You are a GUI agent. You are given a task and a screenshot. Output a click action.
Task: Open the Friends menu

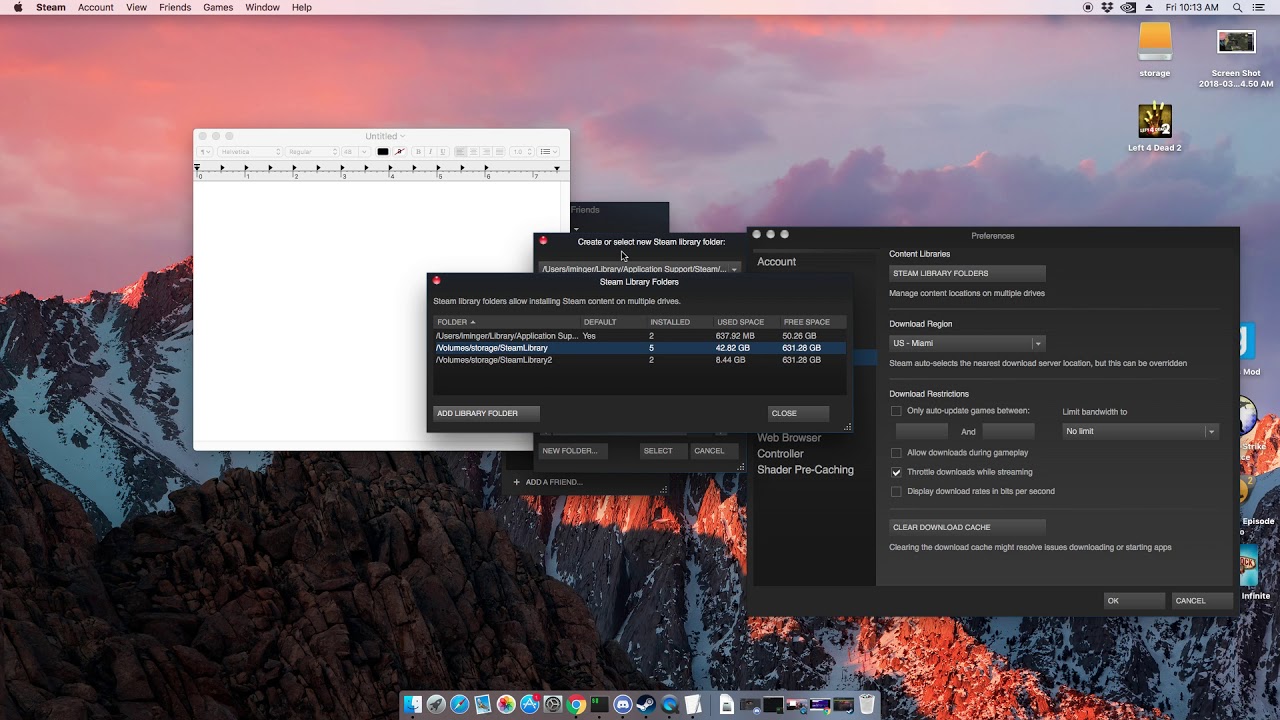(175, 7)
